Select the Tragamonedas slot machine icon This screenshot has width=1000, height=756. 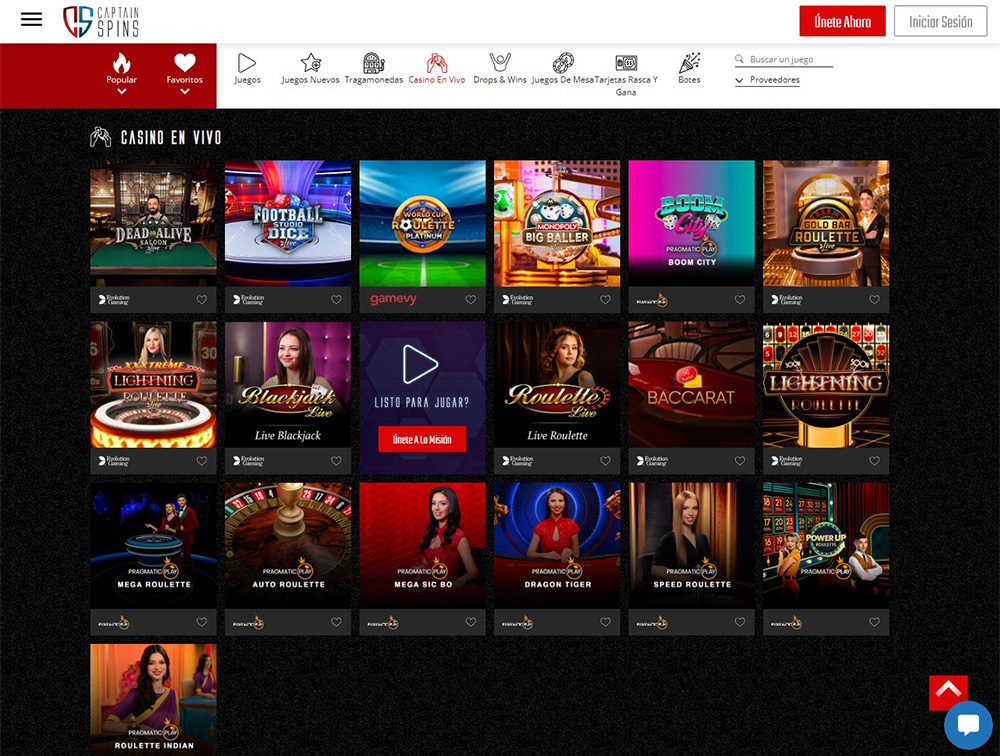tap(374, 63)
